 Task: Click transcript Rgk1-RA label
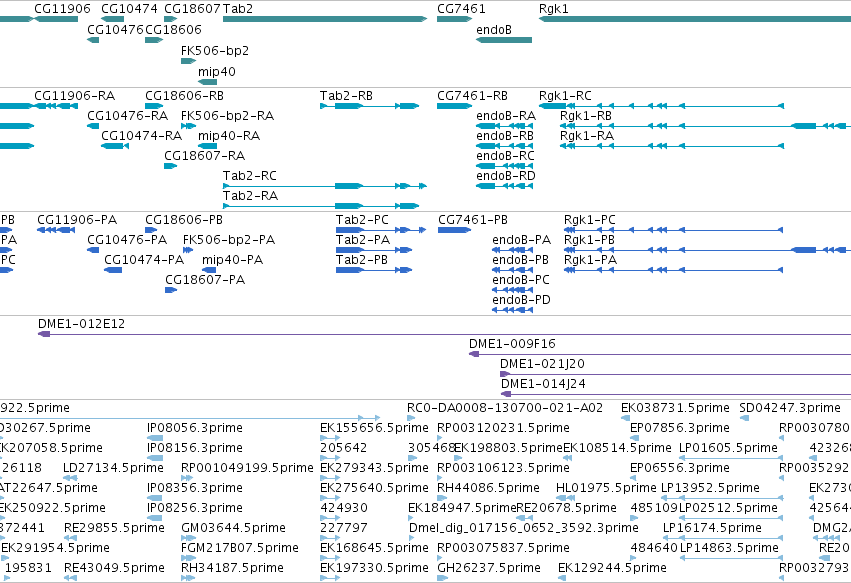[x=587, y=136]
